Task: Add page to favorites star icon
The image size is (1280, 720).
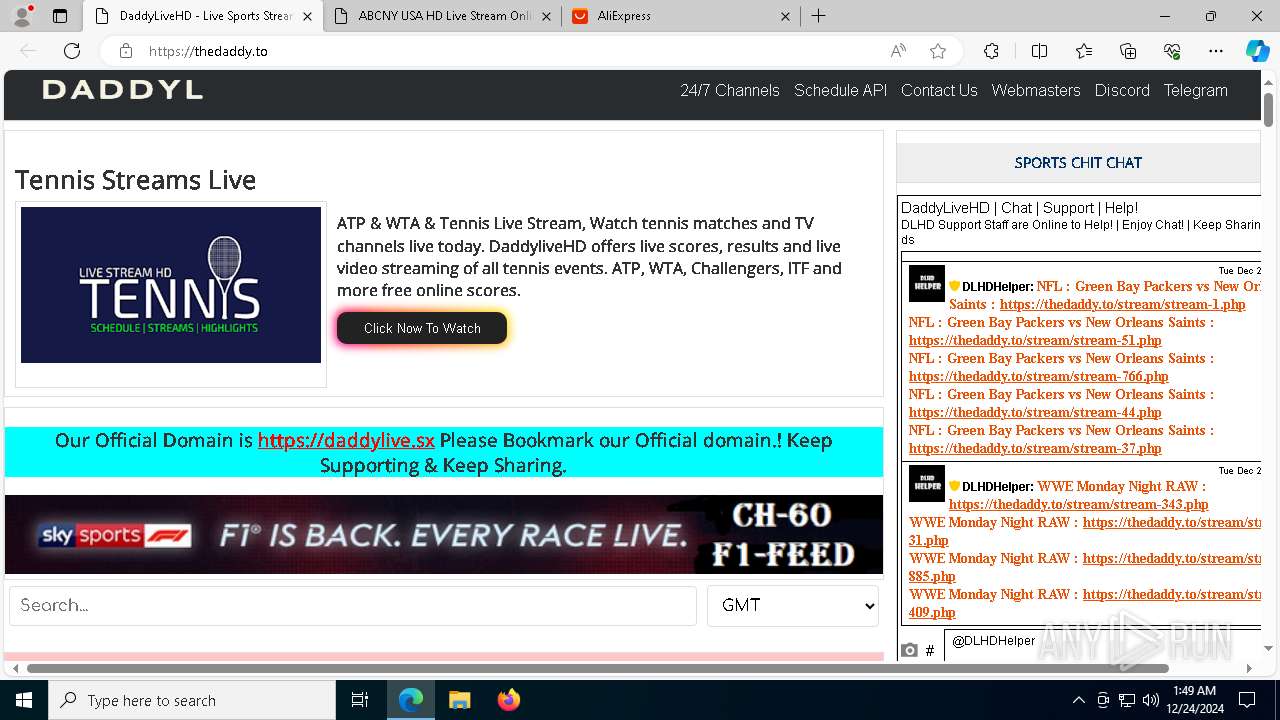Action: [938, 51]
